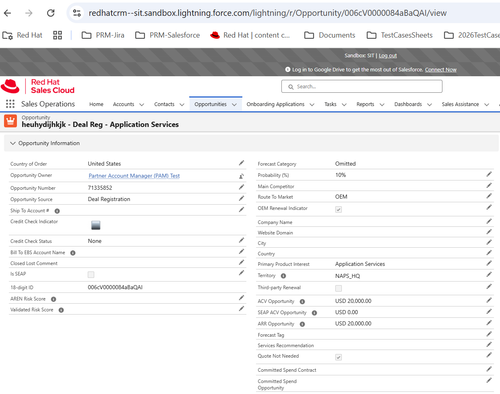Toggle Quote Not Needed checkbox
This screenshot has width=500, height=394.
coord(338,357)
